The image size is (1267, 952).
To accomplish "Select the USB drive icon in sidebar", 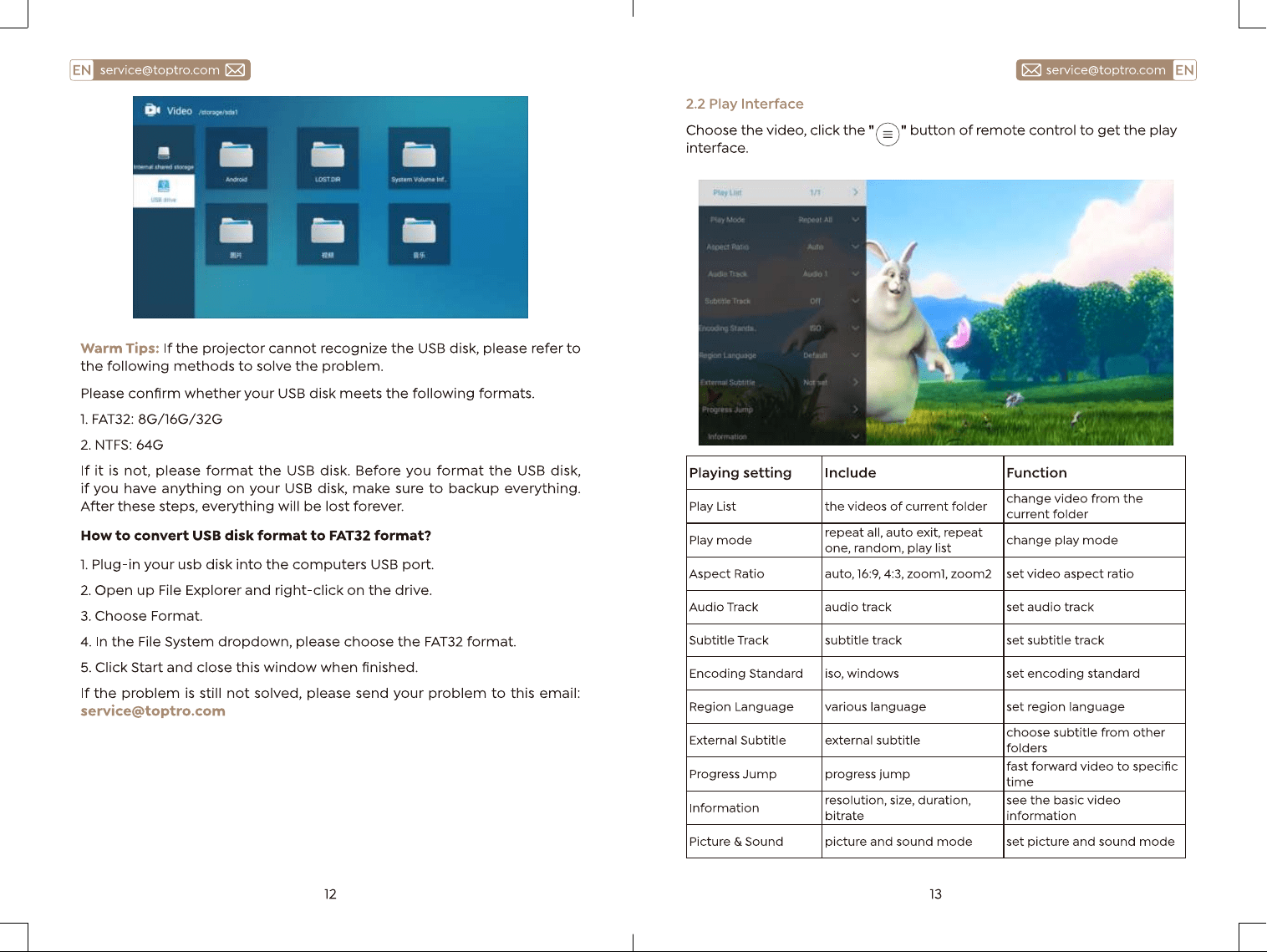I will pyautogui.click(x=164, y=191).
